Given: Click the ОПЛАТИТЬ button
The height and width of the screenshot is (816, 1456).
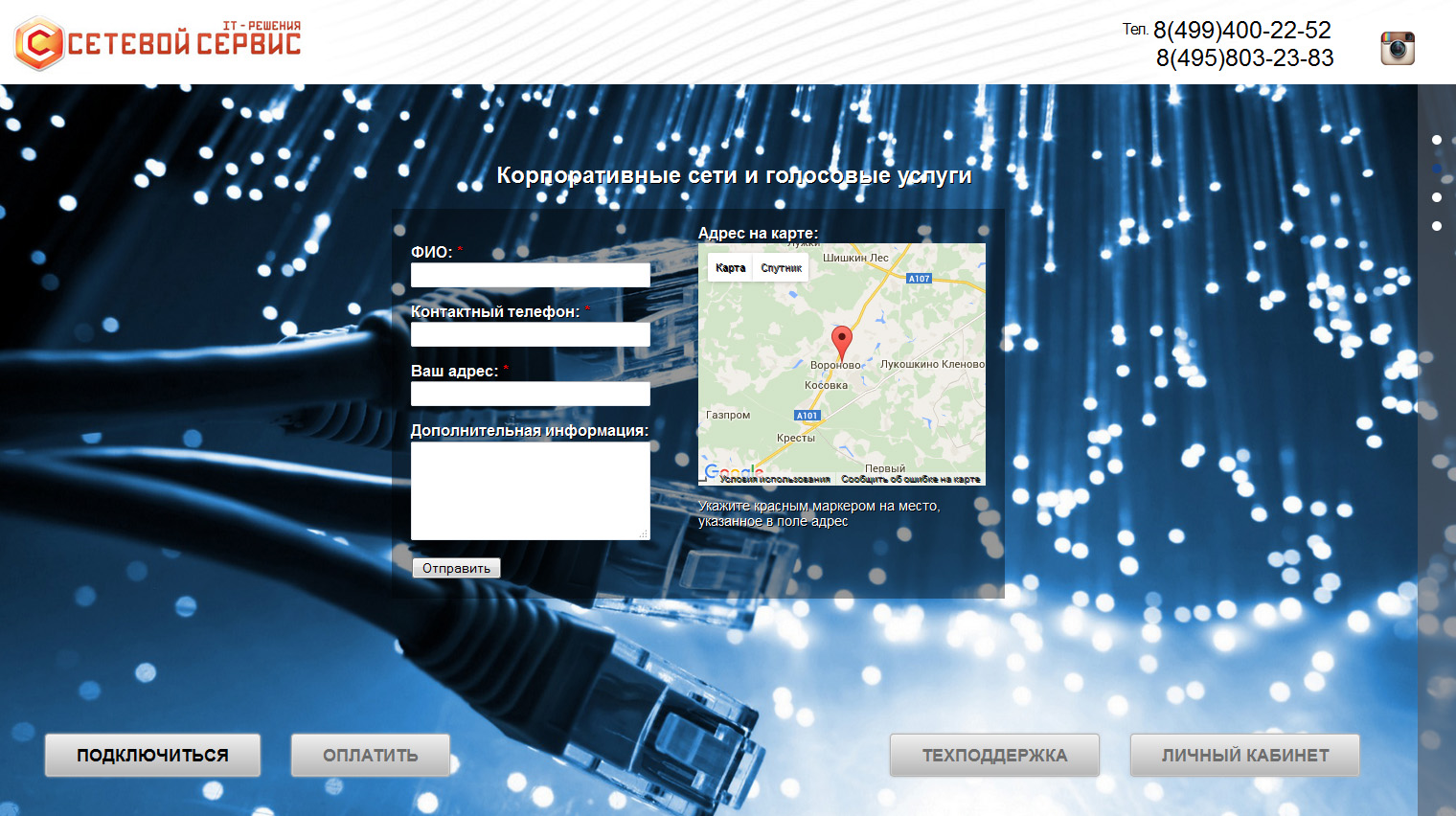Looking at the screenshot, I should (x=370, y=755).
